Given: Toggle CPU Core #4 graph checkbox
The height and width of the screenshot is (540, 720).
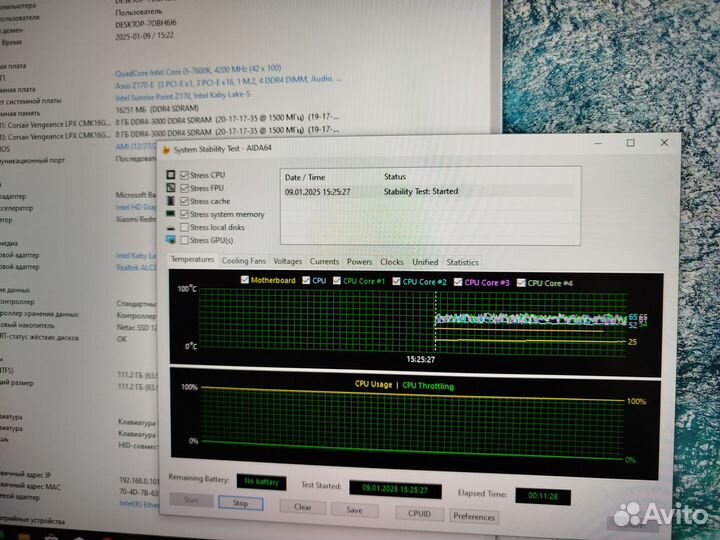Looking at the screenshot, I should (x=521, y=283).
